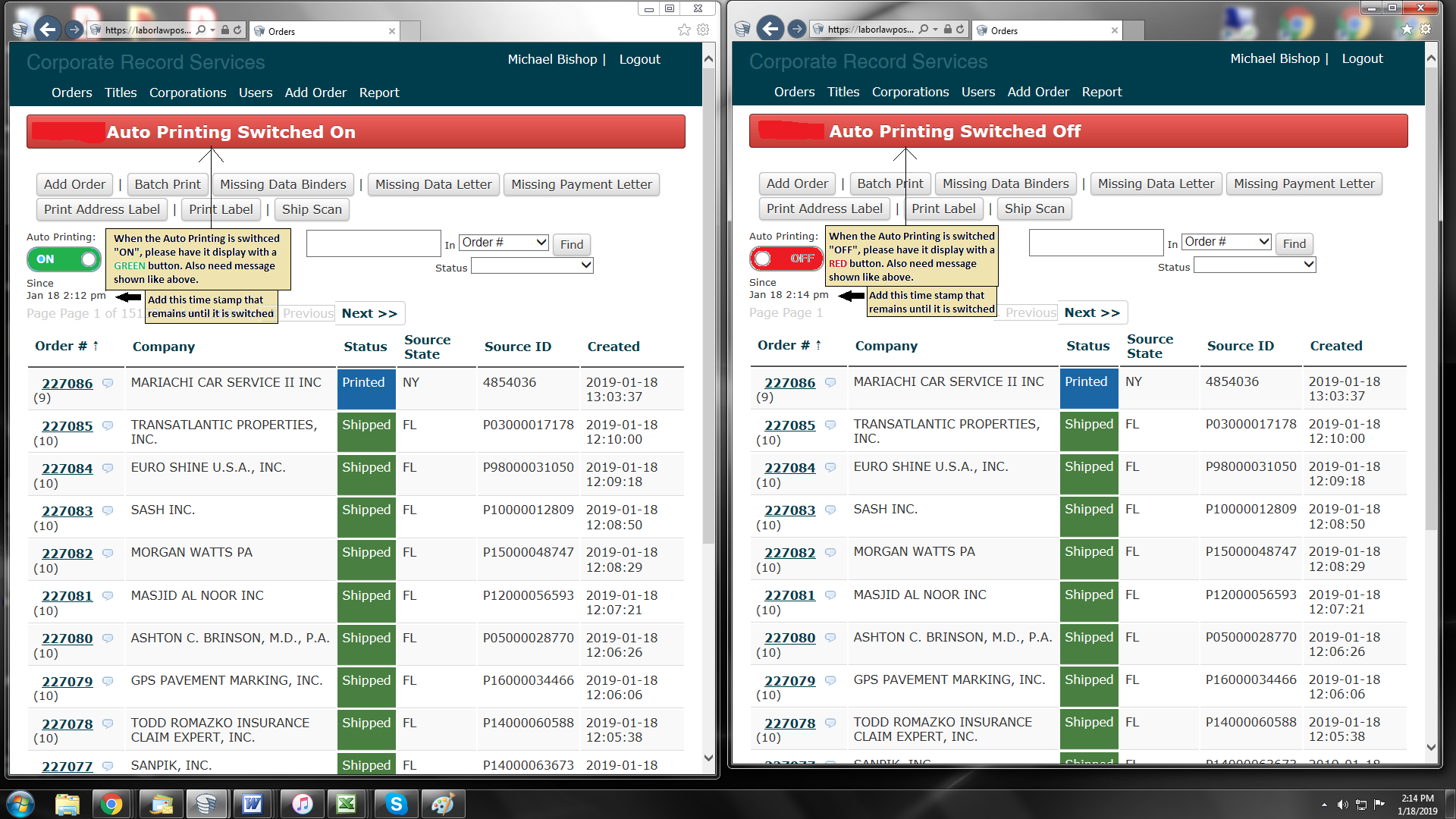Screen dimensions: 1456x819
Task: Open comment bubble for order 227086 right
Action: 830,382
